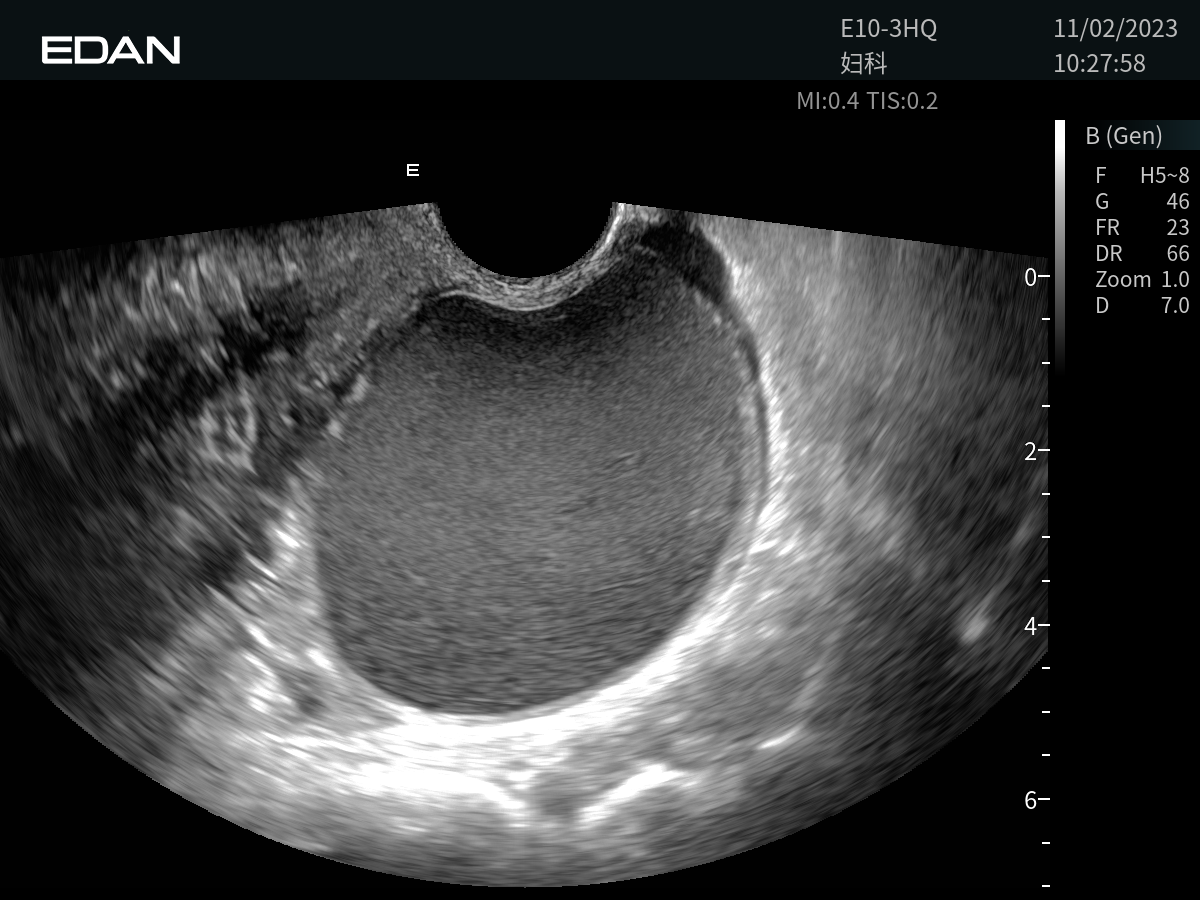
Task: Click the MI:0.4 TIS:0.2 indicator
Action: pyautogui.click(x=867, y=101)
